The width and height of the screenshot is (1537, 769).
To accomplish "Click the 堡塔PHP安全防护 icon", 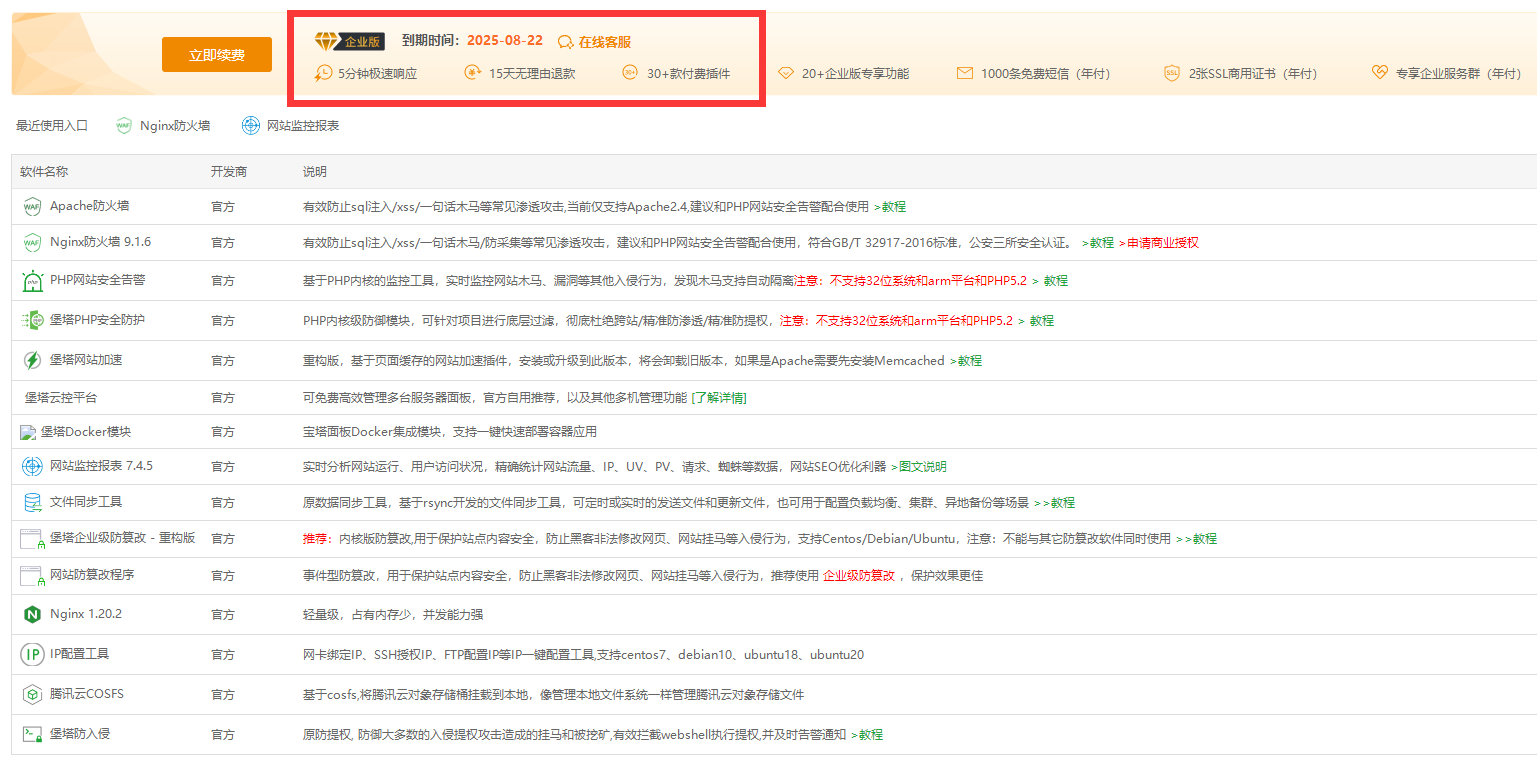I will click(32, 320).
